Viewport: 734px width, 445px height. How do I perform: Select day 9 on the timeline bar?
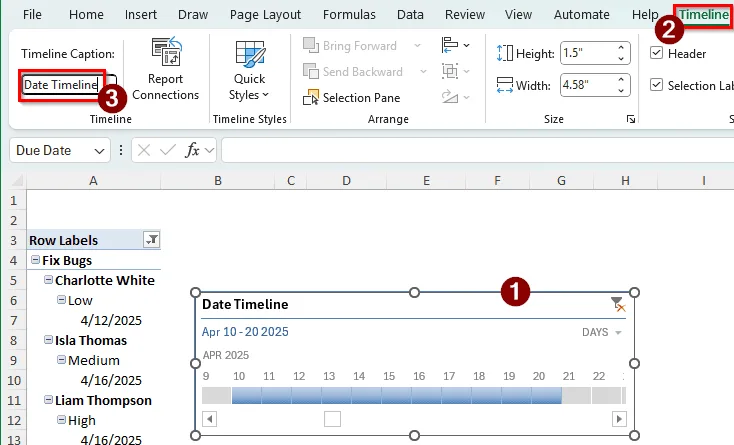216,395
